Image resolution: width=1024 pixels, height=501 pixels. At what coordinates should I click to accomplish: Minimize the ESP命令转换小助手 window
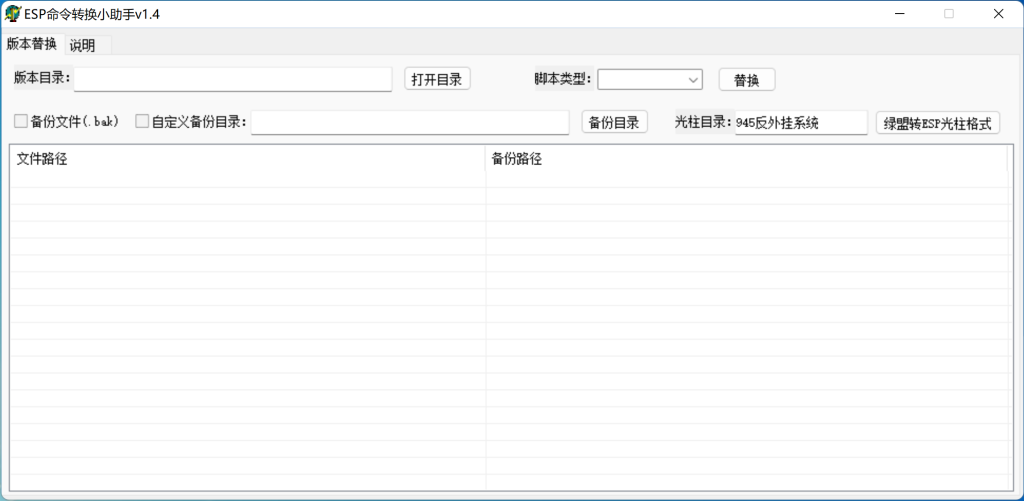(x=901, y=14)
